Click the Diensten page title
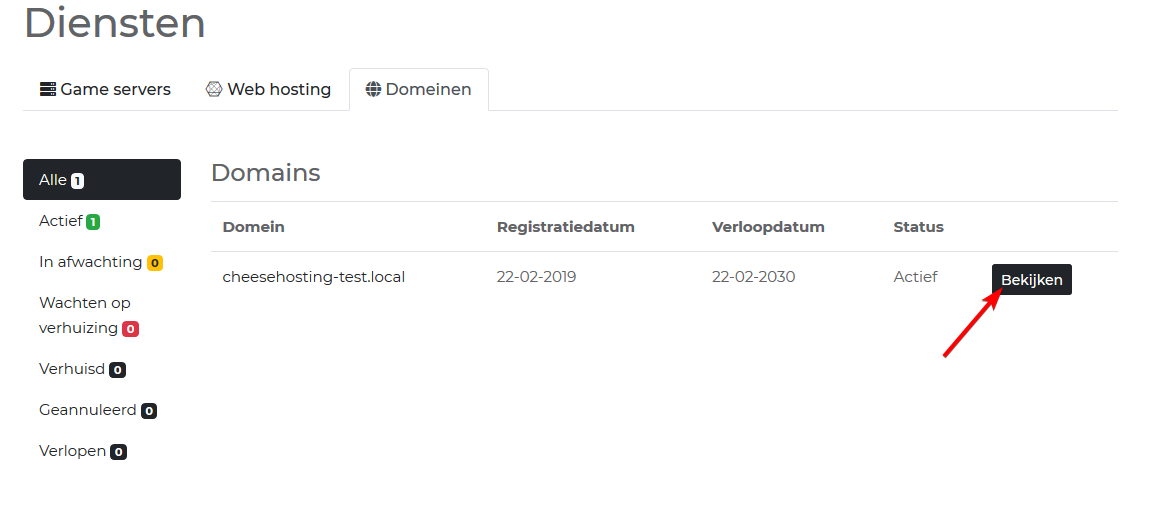1154x513 pixels. point(115,23)
